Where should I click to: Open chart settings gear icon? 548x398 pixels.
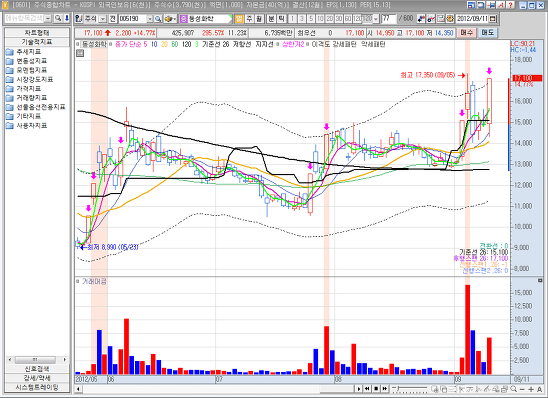click(450, 19)
